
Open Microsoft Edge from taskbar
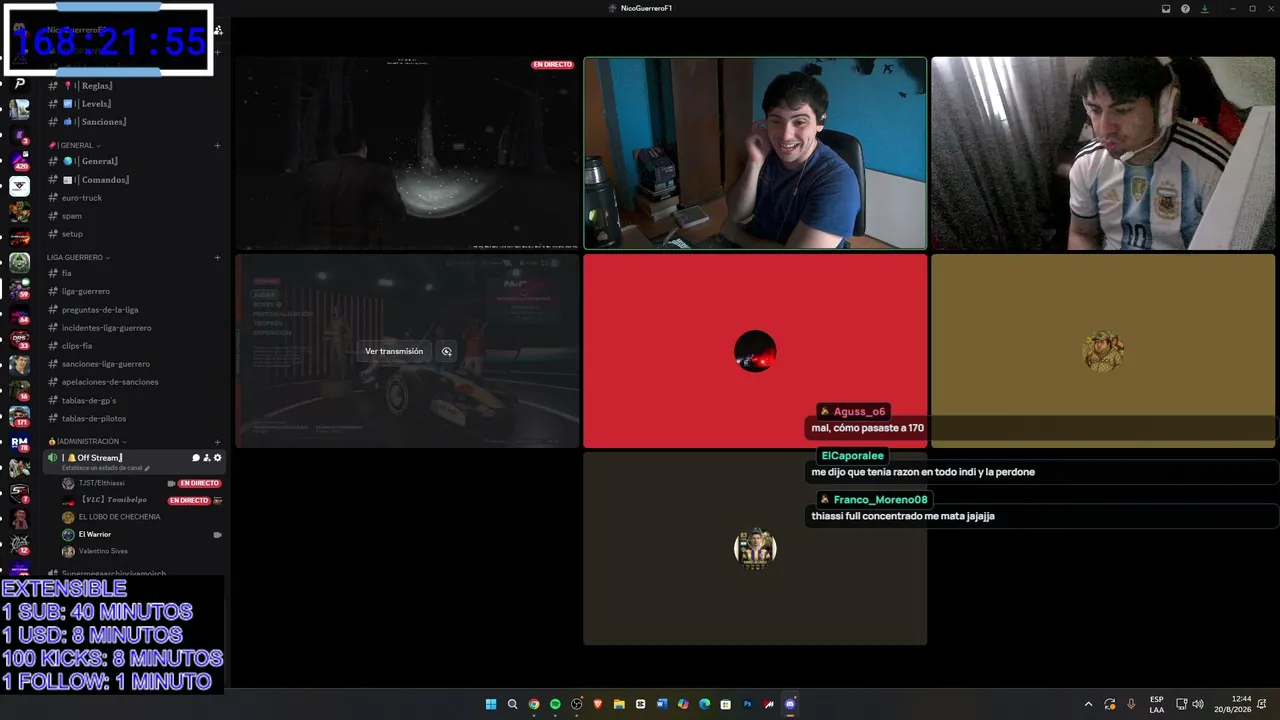pos(705,704)
